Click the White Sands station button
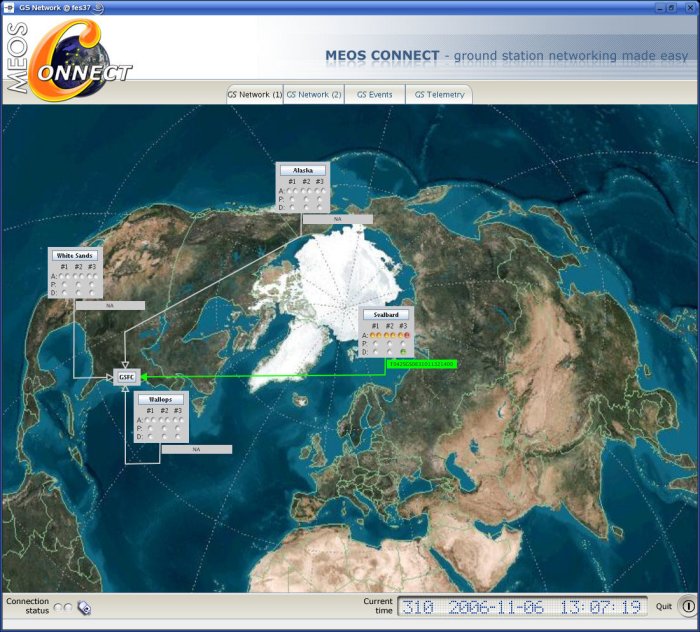 (75, 255)
